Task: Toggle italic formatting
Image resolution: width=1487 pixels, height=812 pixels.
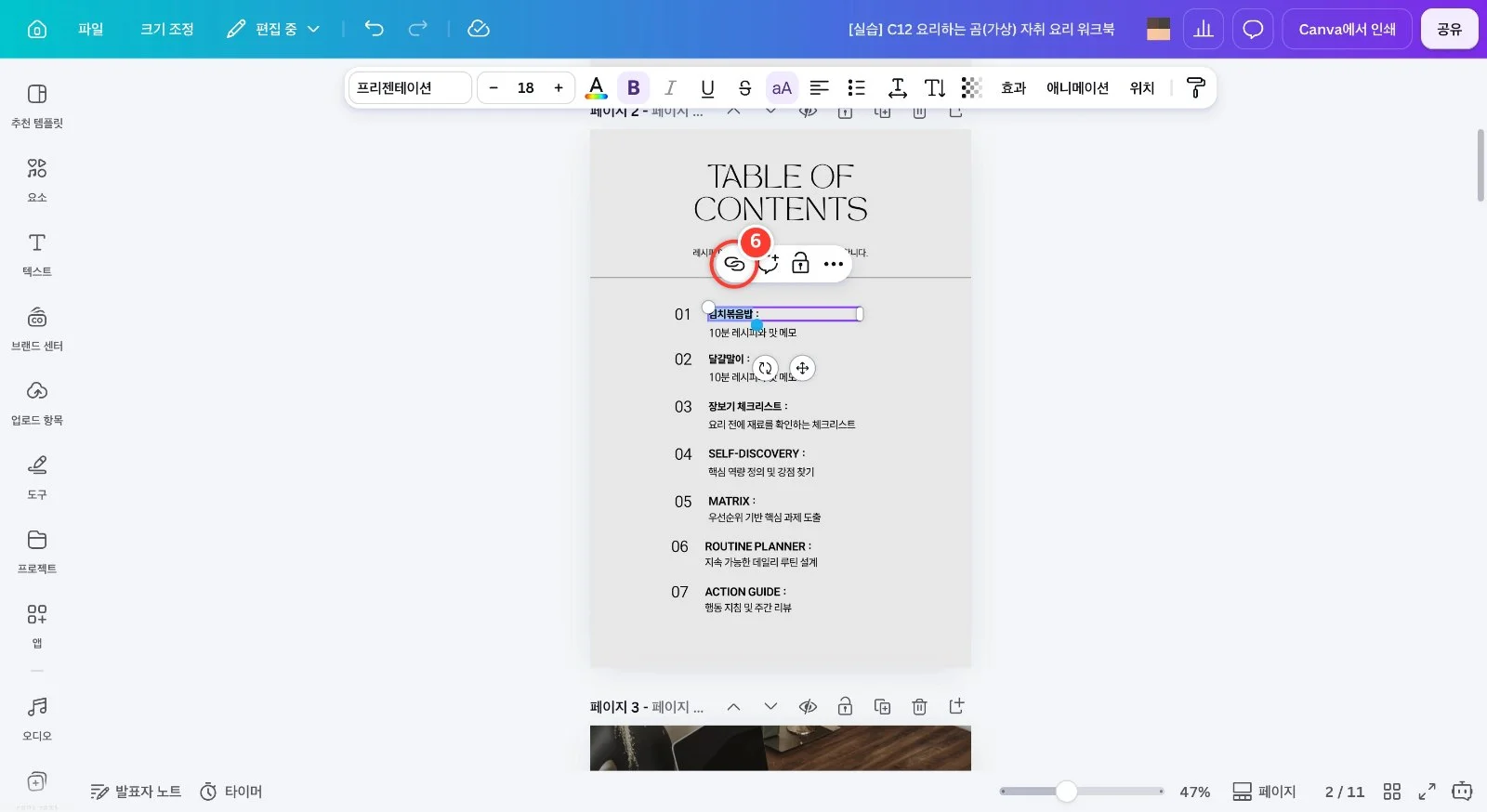Action: pos(670,88)
